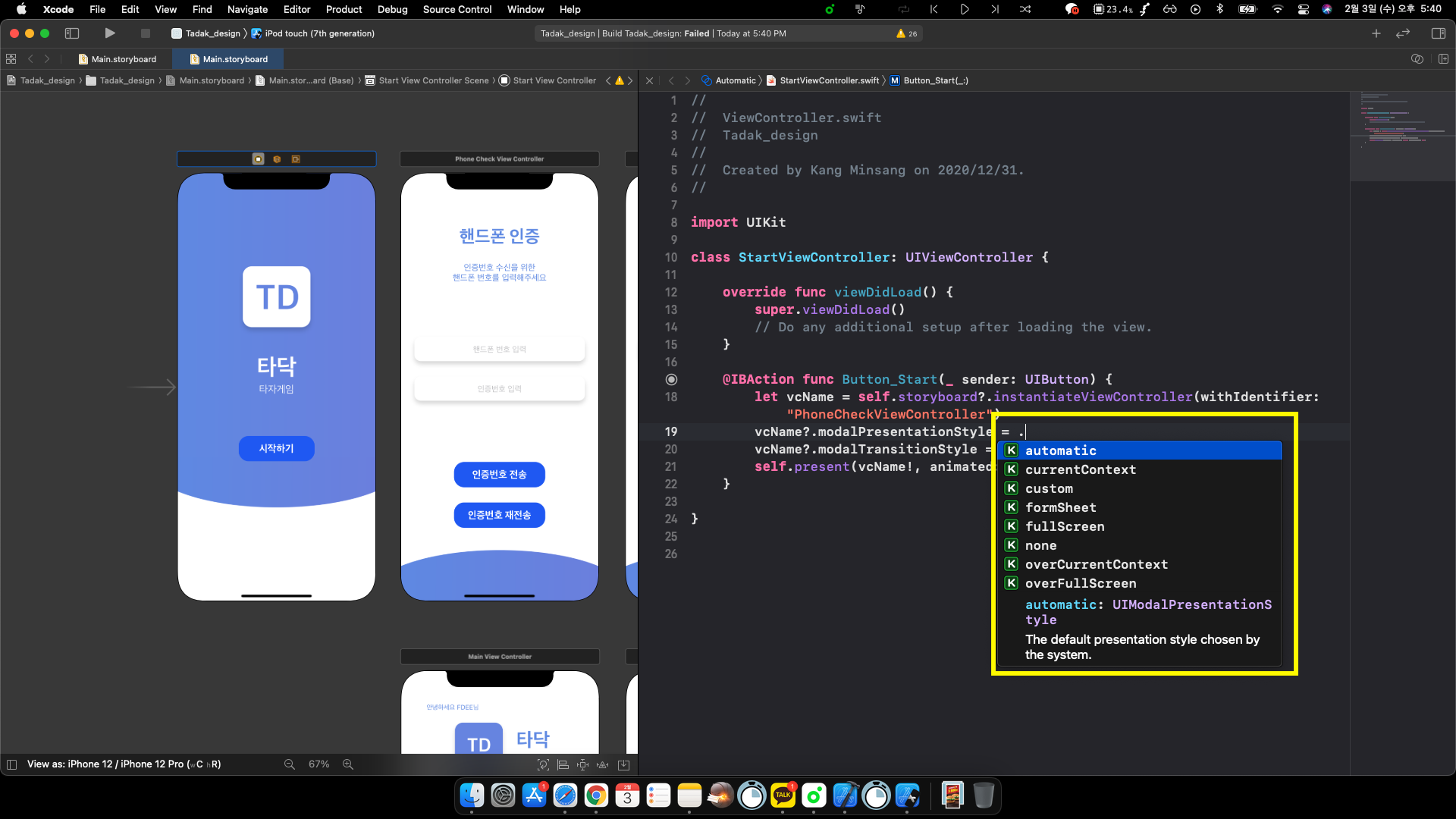Choose overCurrentContext completion suggestion
The image size is (1456, 819).
point(1096,564)
